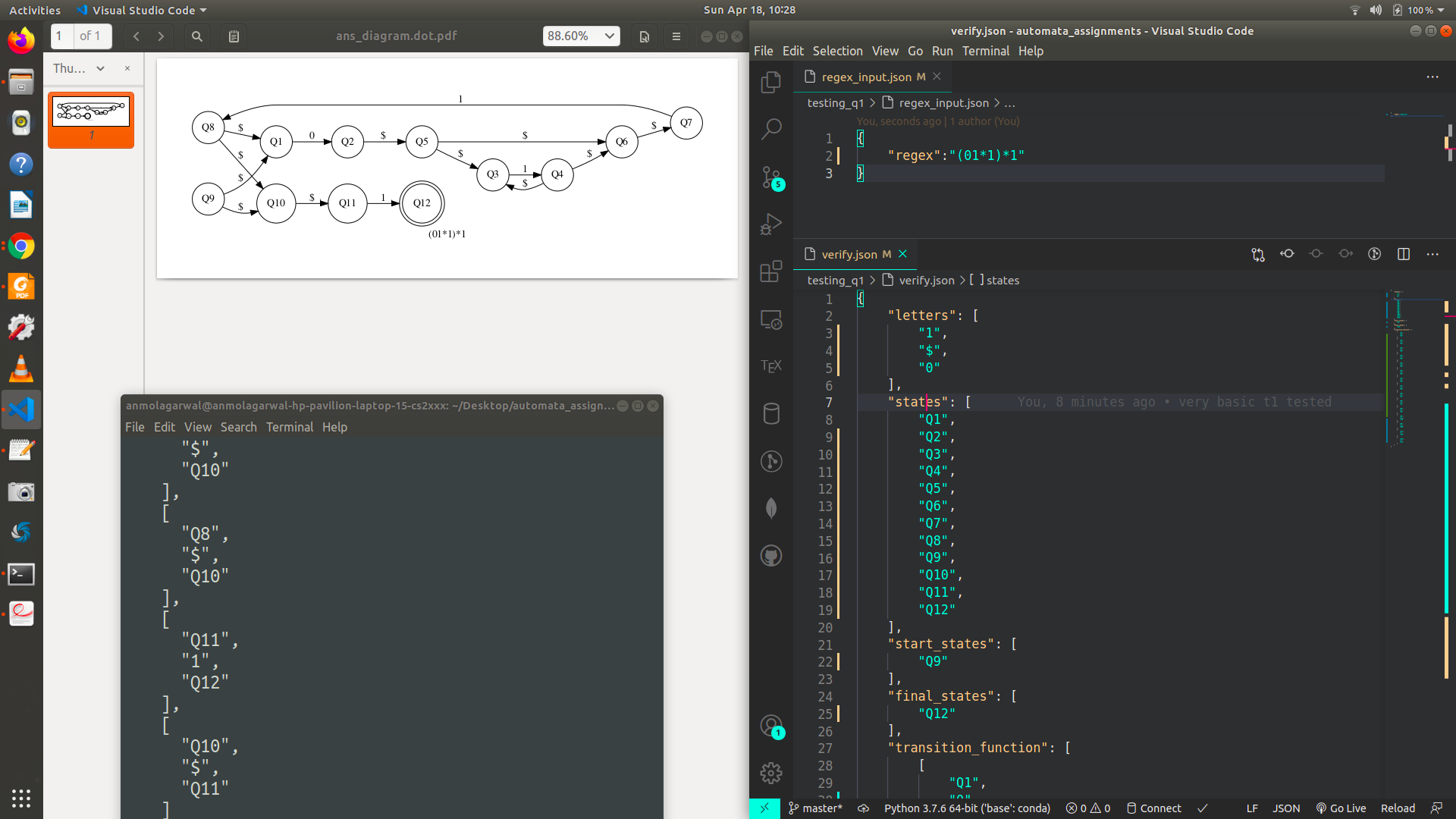Open the Visual Studio Code app menu
Image resolution: width=1456 pixels, height=819 pixels.
[x=142, y=10]
